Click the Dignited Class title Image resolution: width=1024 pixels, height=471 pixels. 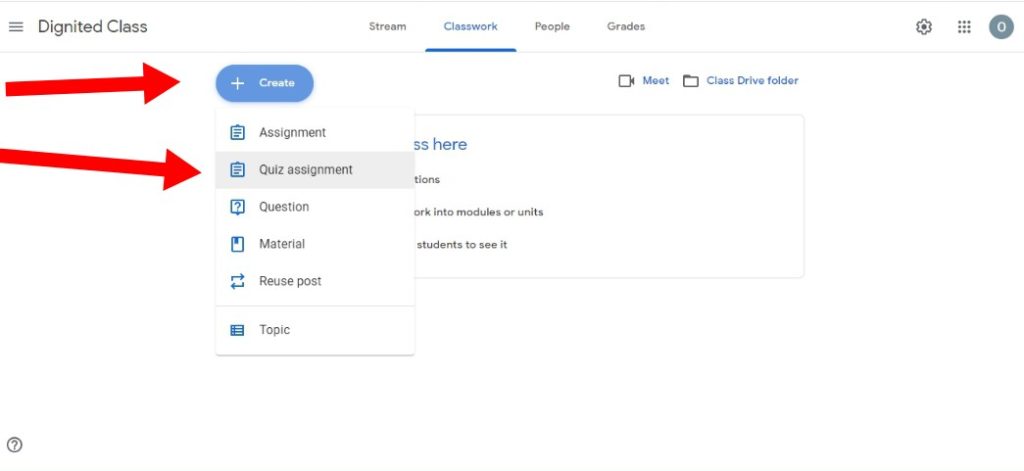(93, 27)
